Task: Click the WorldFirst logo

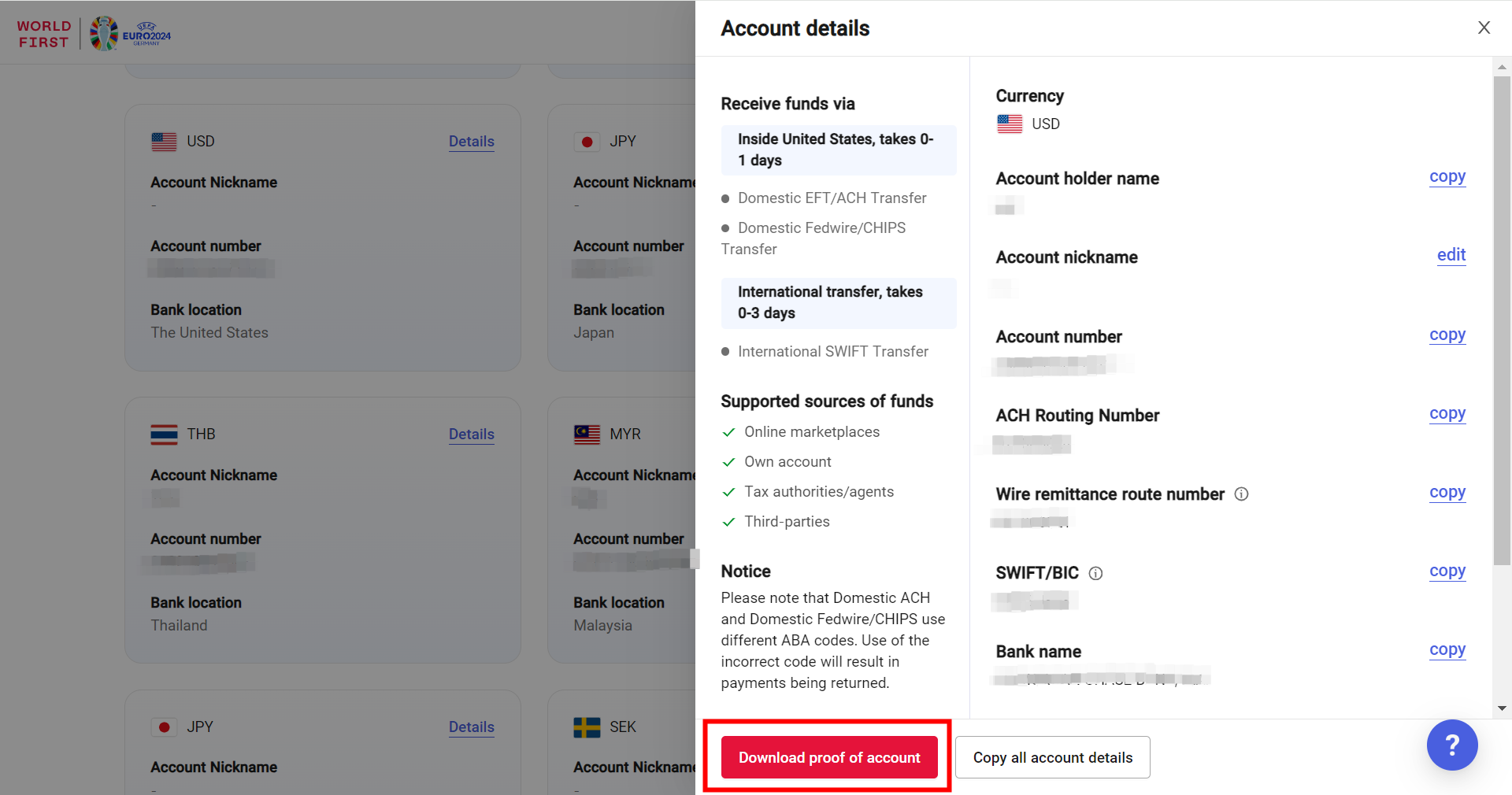Action: pos(44,34)
